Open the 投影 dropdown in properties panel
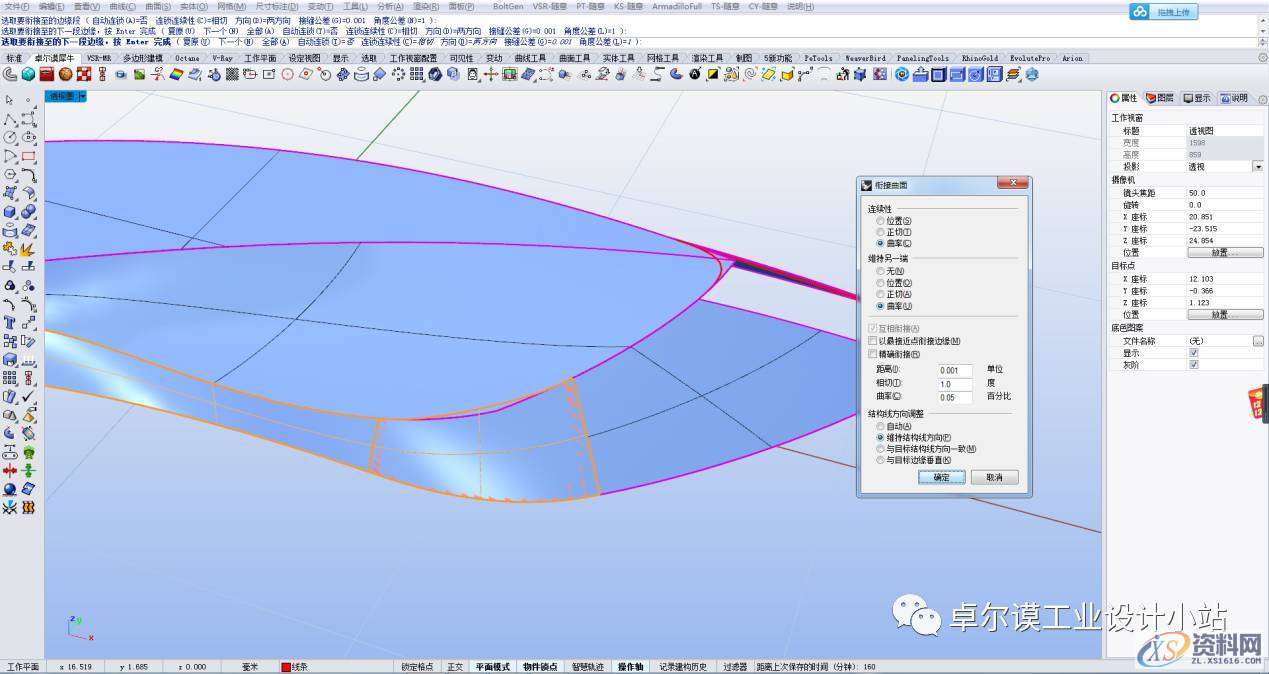 coord(1257,167)
